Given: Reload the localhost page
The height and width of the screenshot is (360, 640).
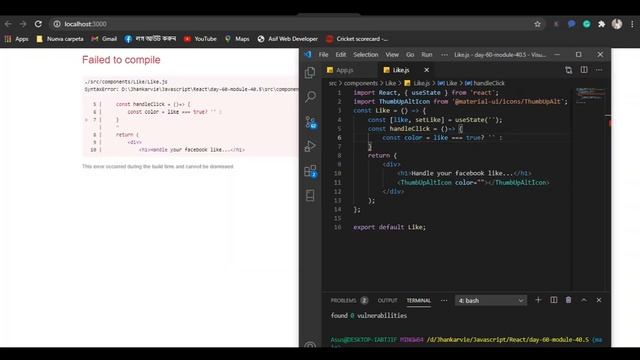Looking at the screenshot, I should (x=38, y=24).
